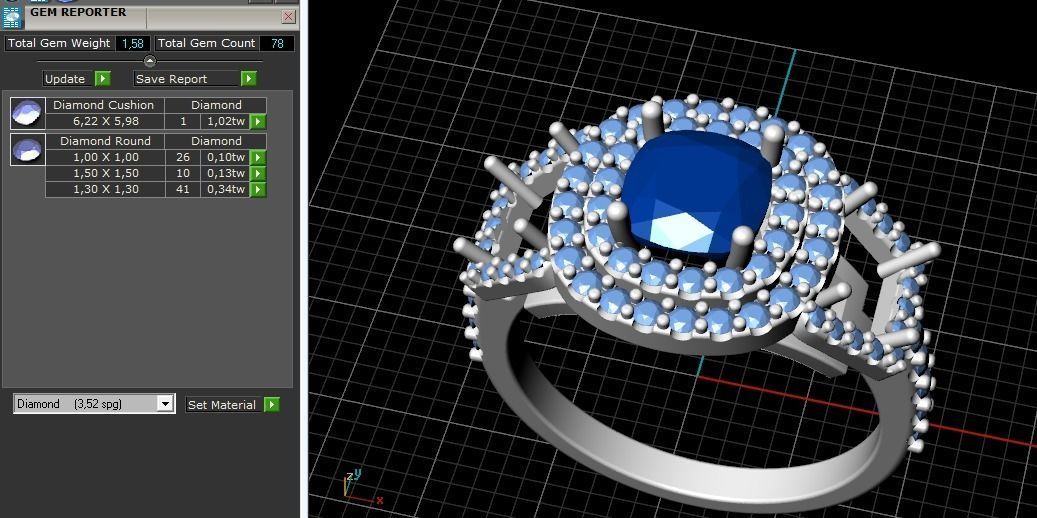
Task: Click the 'Diamond Round' header cell
Action: tap(104, 141)
